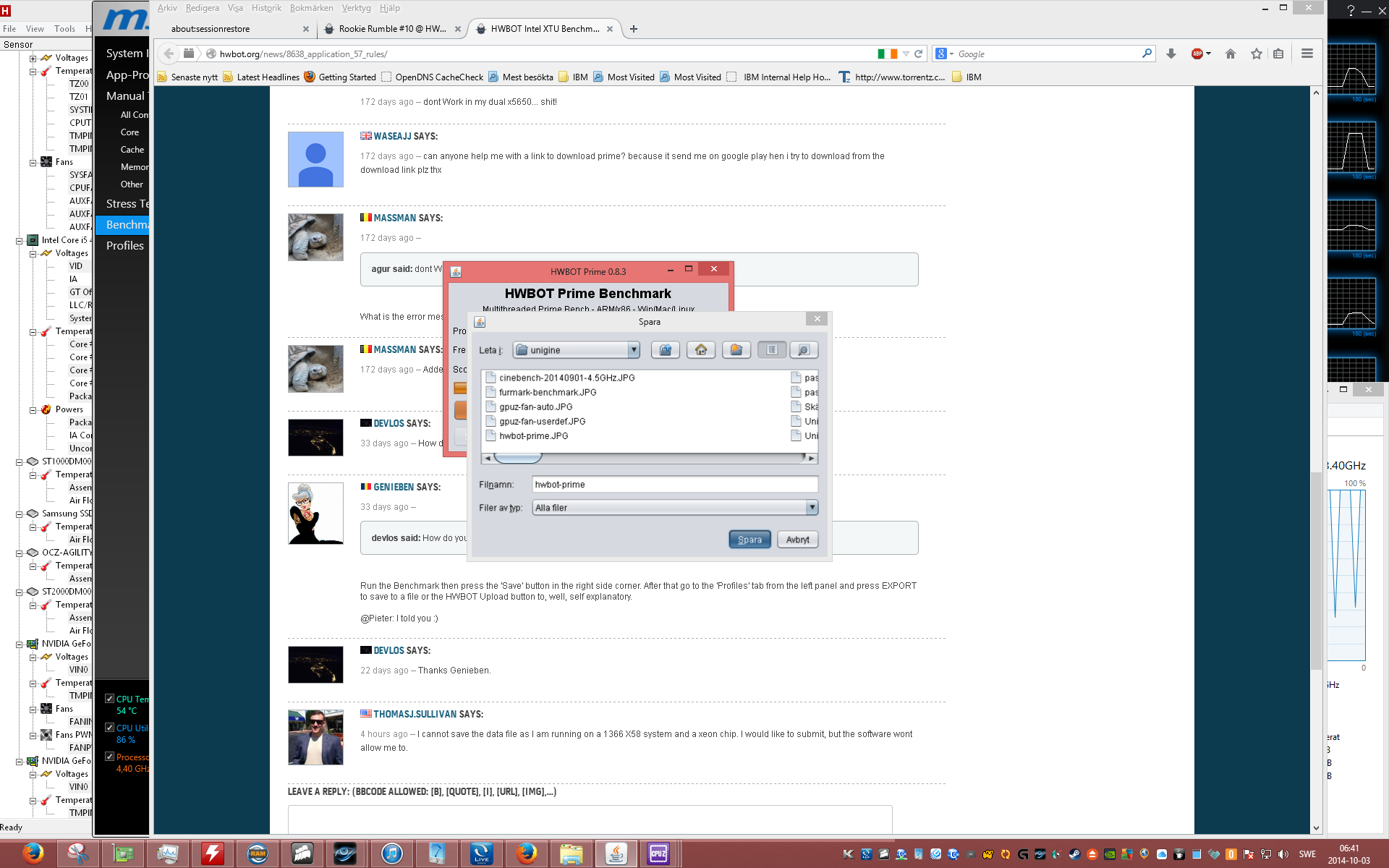Open the Arkiv menu in Firefox
1389x868 pixels.
coord(167,8)
